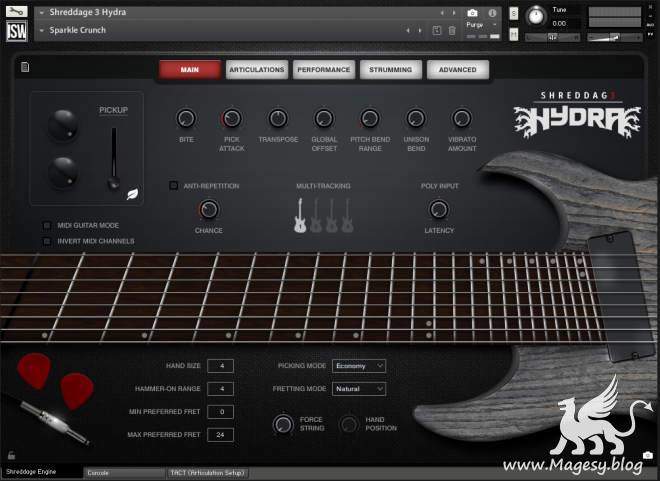Click the header volume slider
This screenshot has height=481, width=660.
tap(615, 38)
